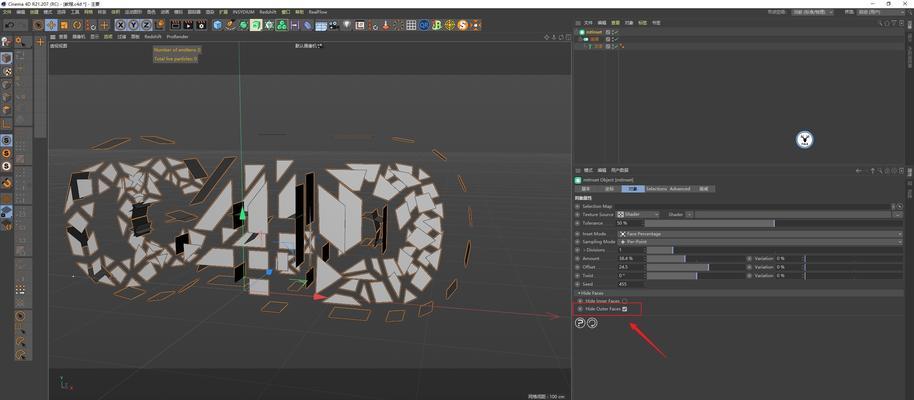Open the RealFlow menu

tap(318, 12)
